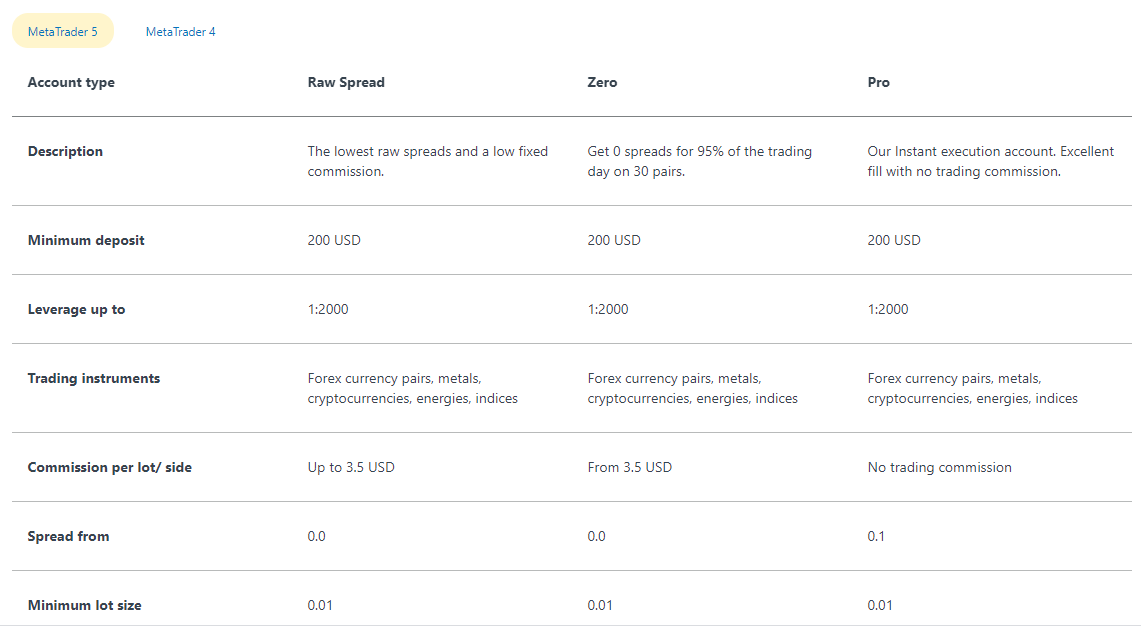
Task: Click the 'Account type' row label
Action: click(x=71, y=82)
